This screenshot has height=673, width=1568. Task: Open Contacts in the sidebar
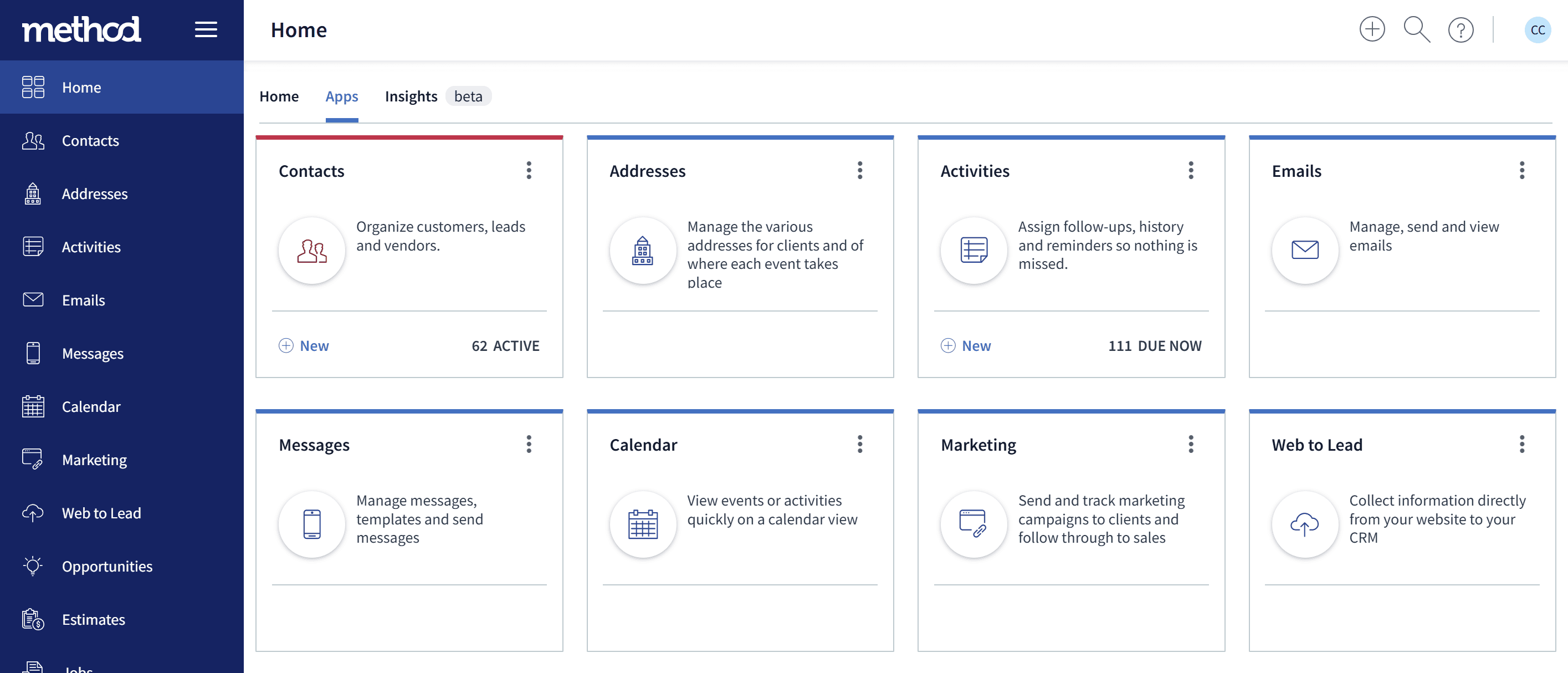(x=122, y=141)
